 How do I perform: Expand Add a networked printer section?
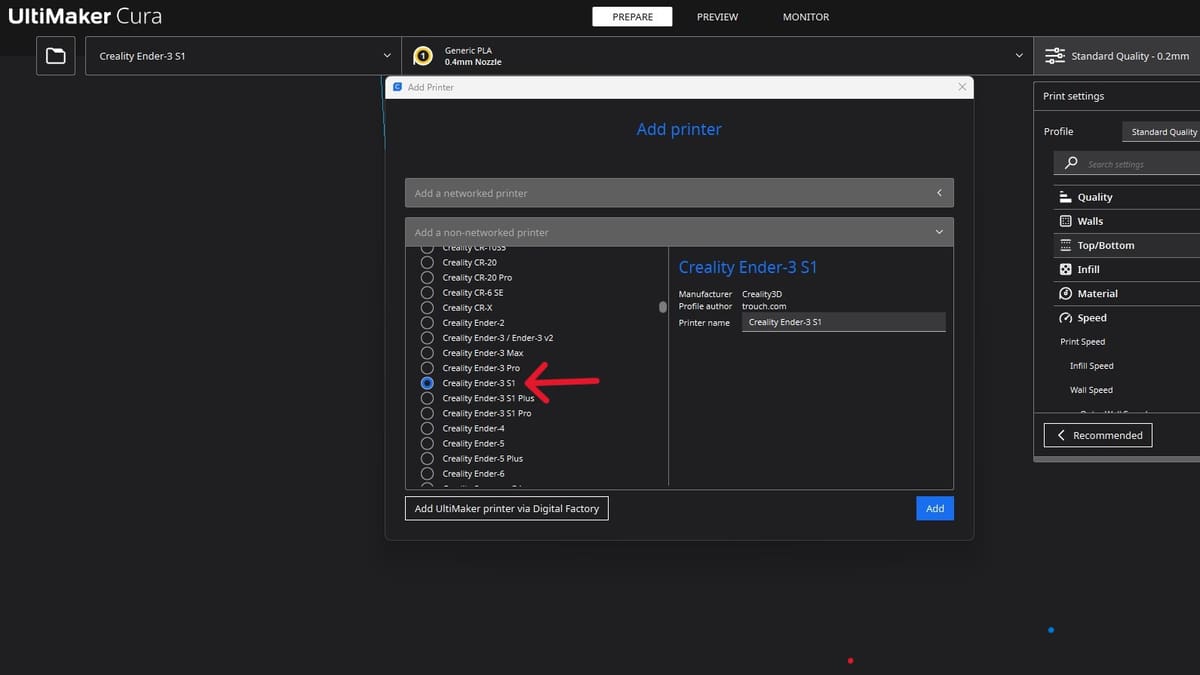[679, 193]
